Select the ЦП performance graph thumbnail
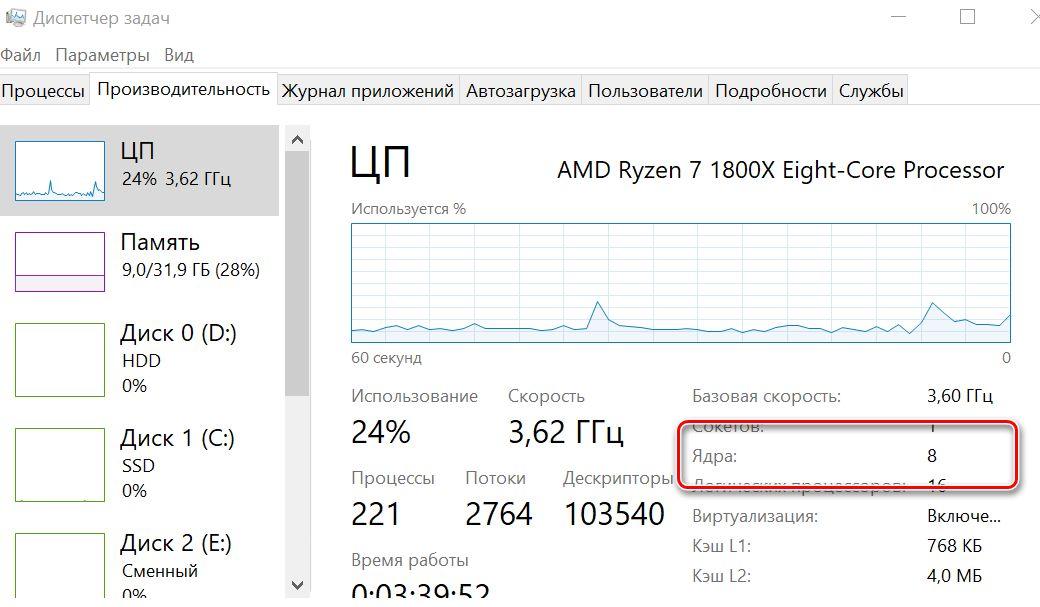Screen dimensions: 1040x607 60,170
